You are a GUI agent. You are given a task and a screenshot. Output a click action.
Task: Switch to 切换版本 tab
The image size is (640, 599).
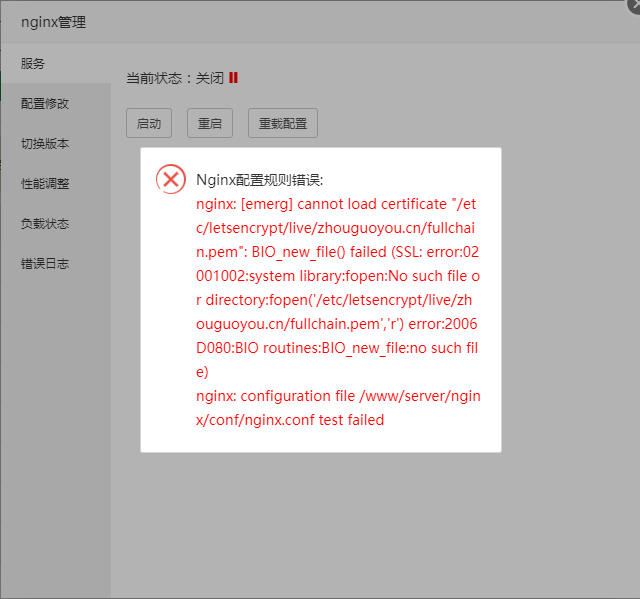tap(56, 144)
